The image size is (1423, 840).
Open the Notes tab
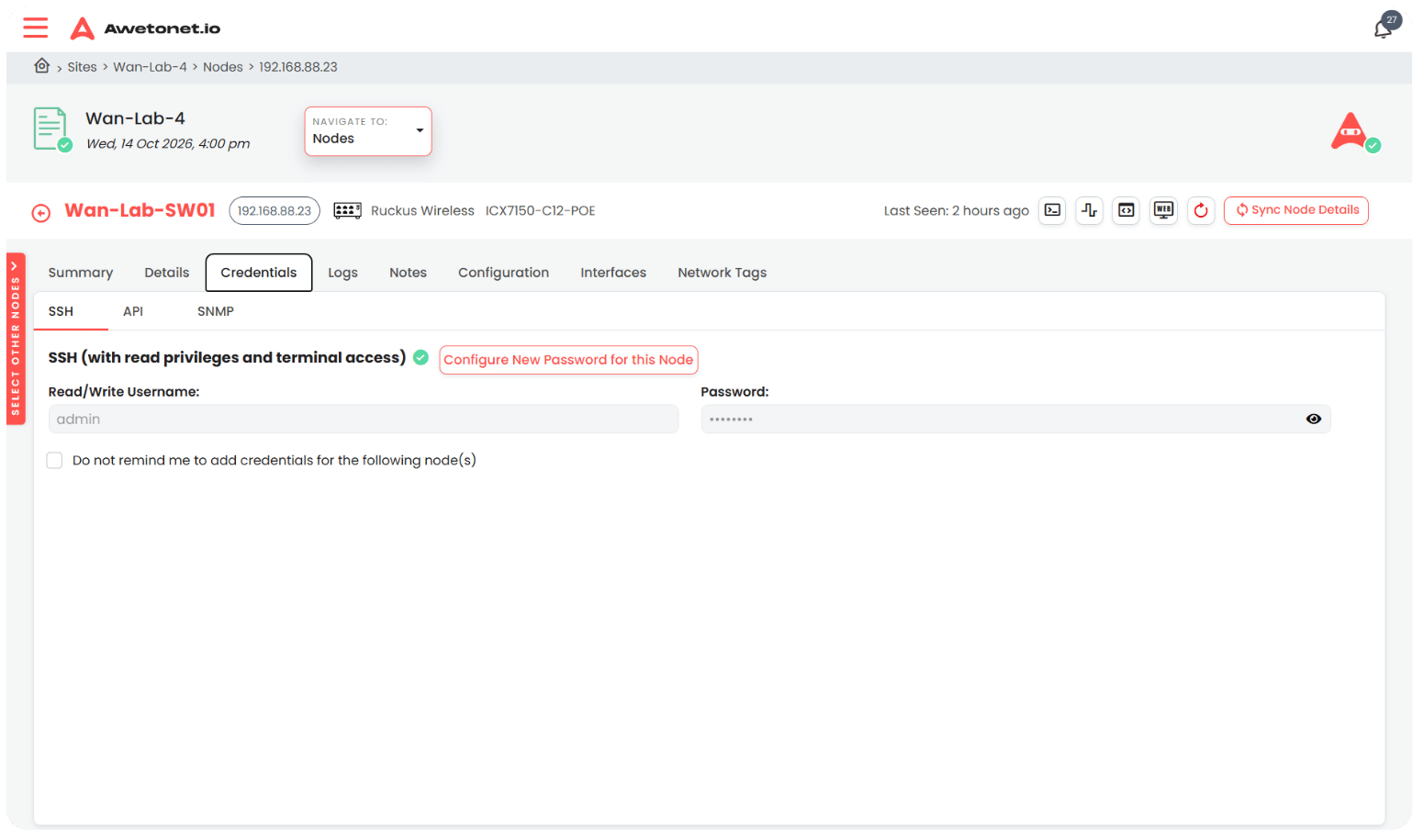click(409, 273)
